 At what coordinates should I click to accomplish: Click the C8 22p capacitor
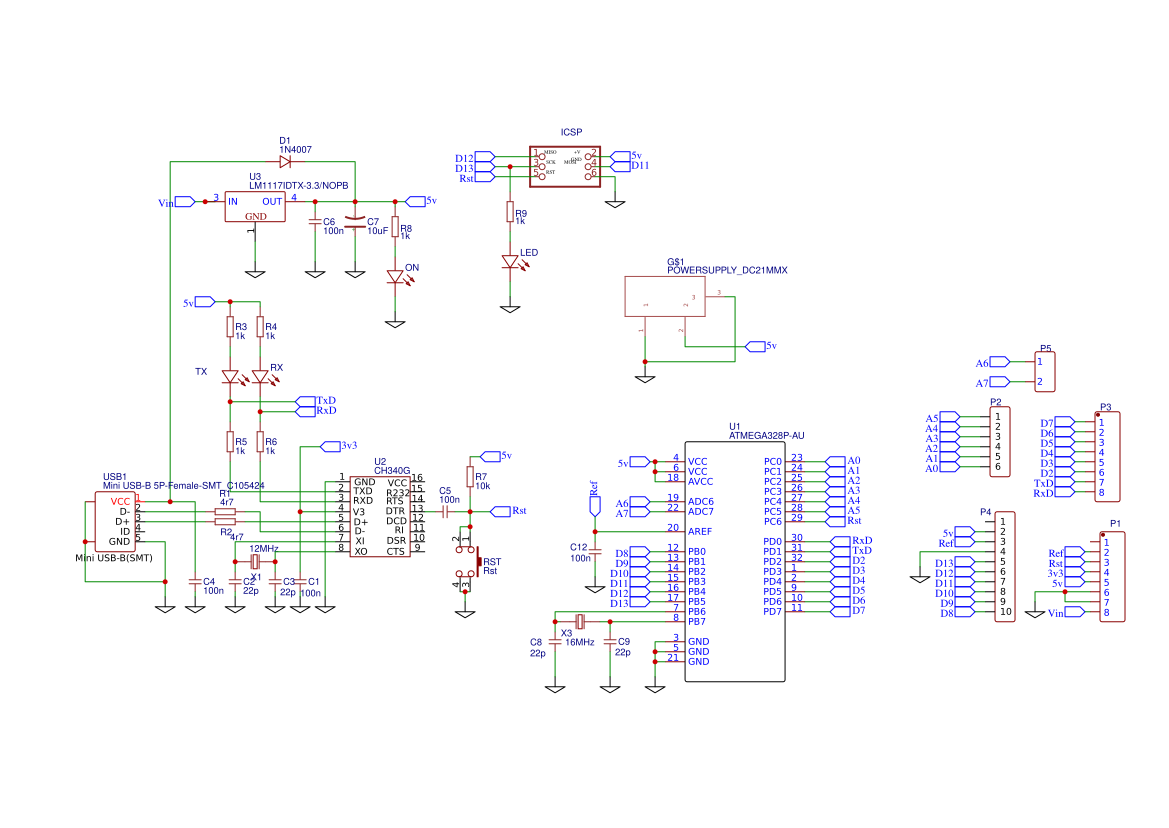555,642
